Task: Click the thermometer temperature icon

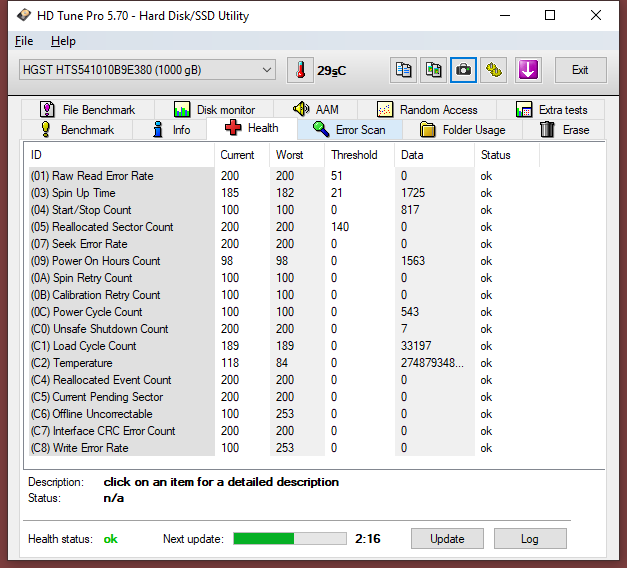Action: (x=300, y=70)
